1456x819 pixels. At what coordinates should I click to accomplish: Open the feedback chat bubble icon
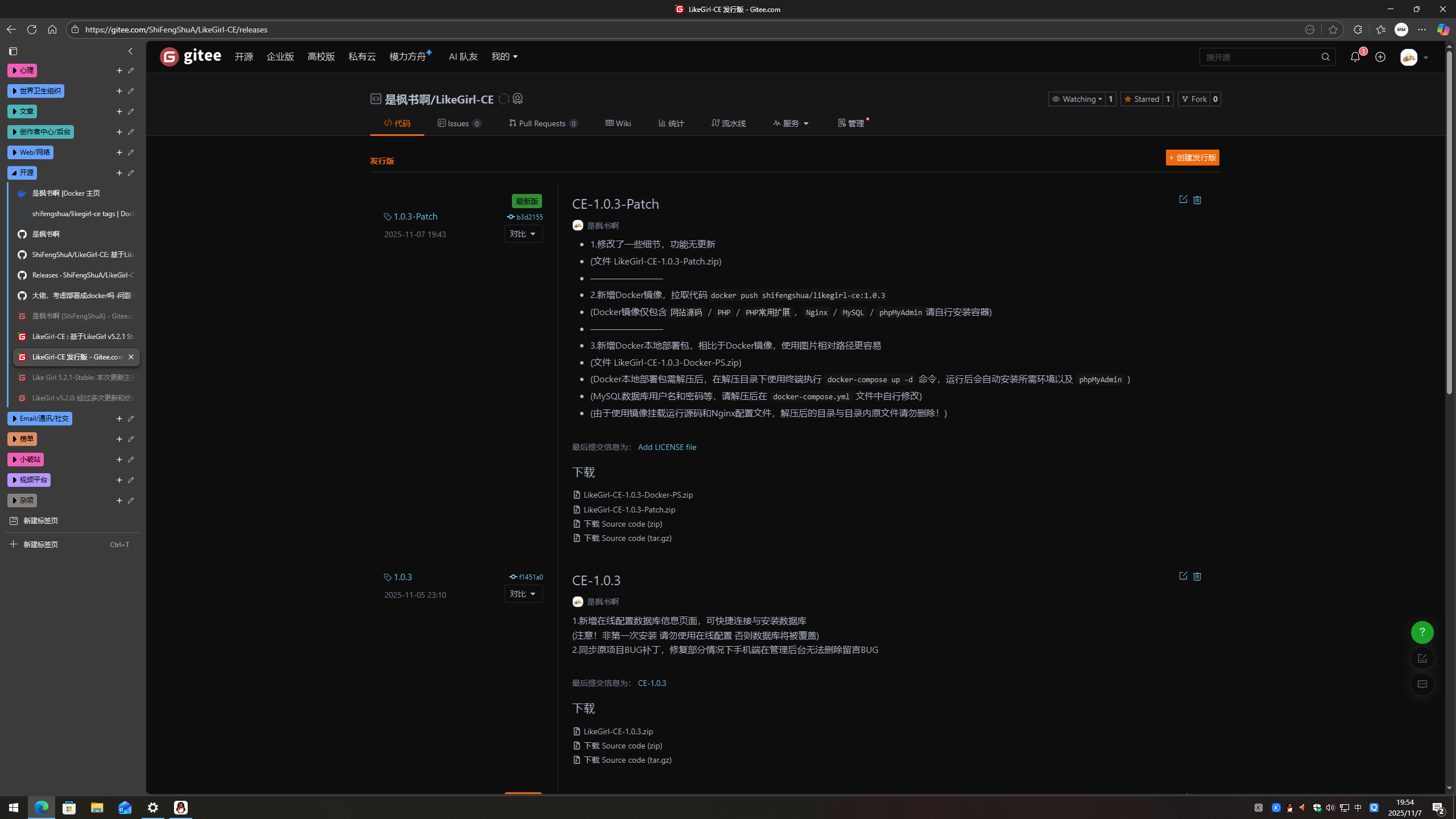[1422, 684]
